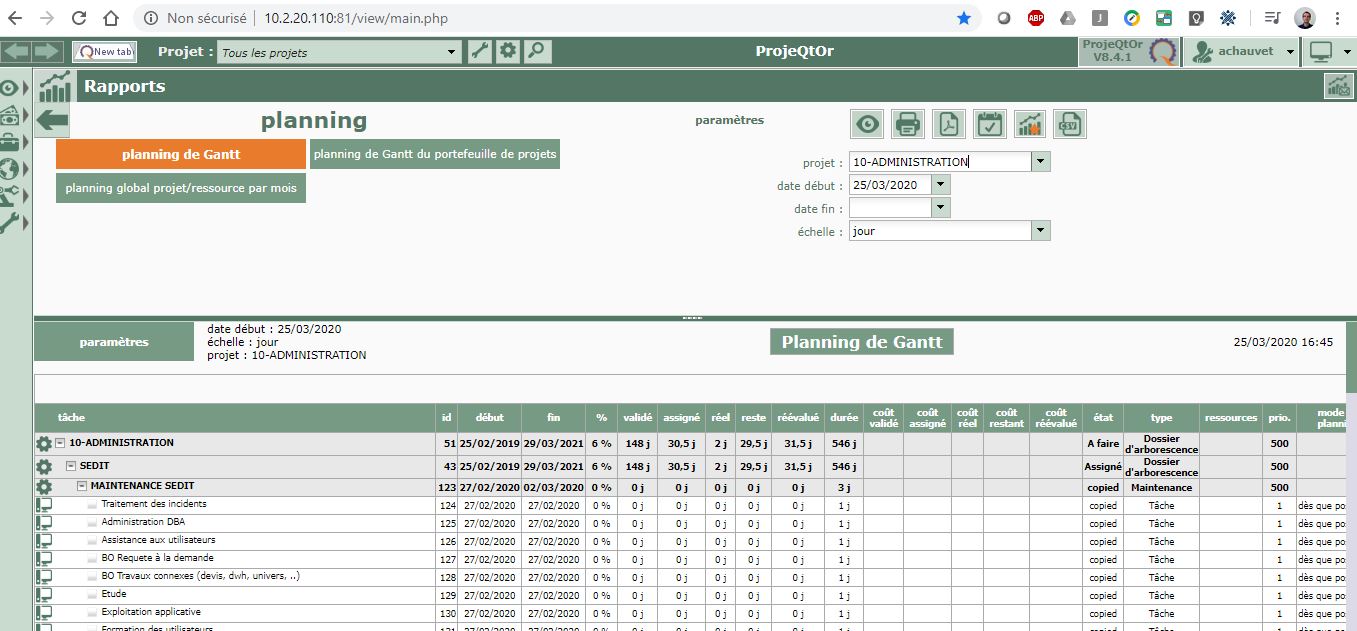Open the achauvet user menu
The image size is (1357, 631).
click(x=1240, y=52)
